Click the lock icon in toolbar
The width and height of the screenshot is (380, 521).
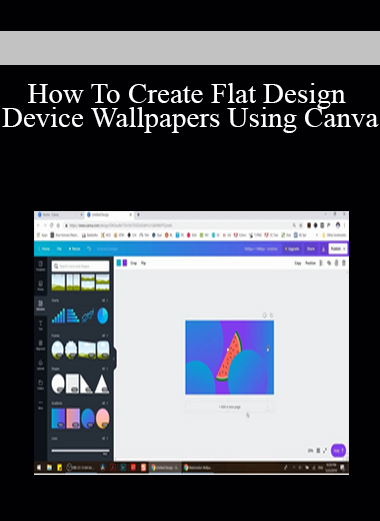pos(336,263)
